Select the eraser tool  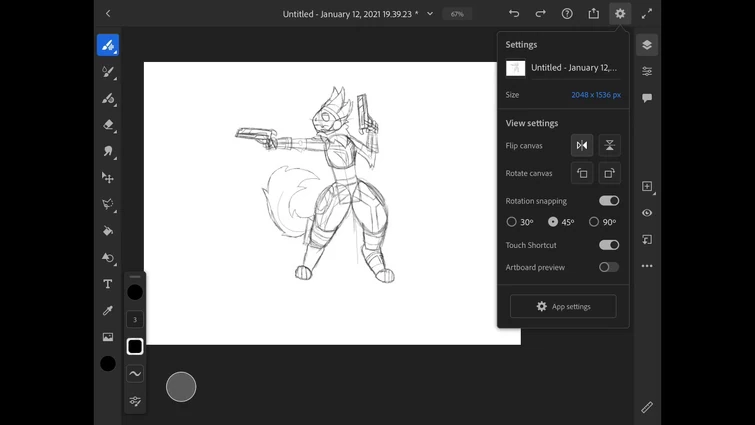tap(108, 125)
